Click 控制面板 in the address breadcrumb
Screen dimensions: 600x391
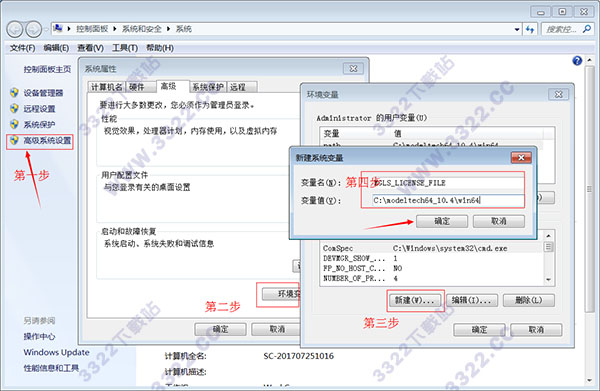(92, 29)
